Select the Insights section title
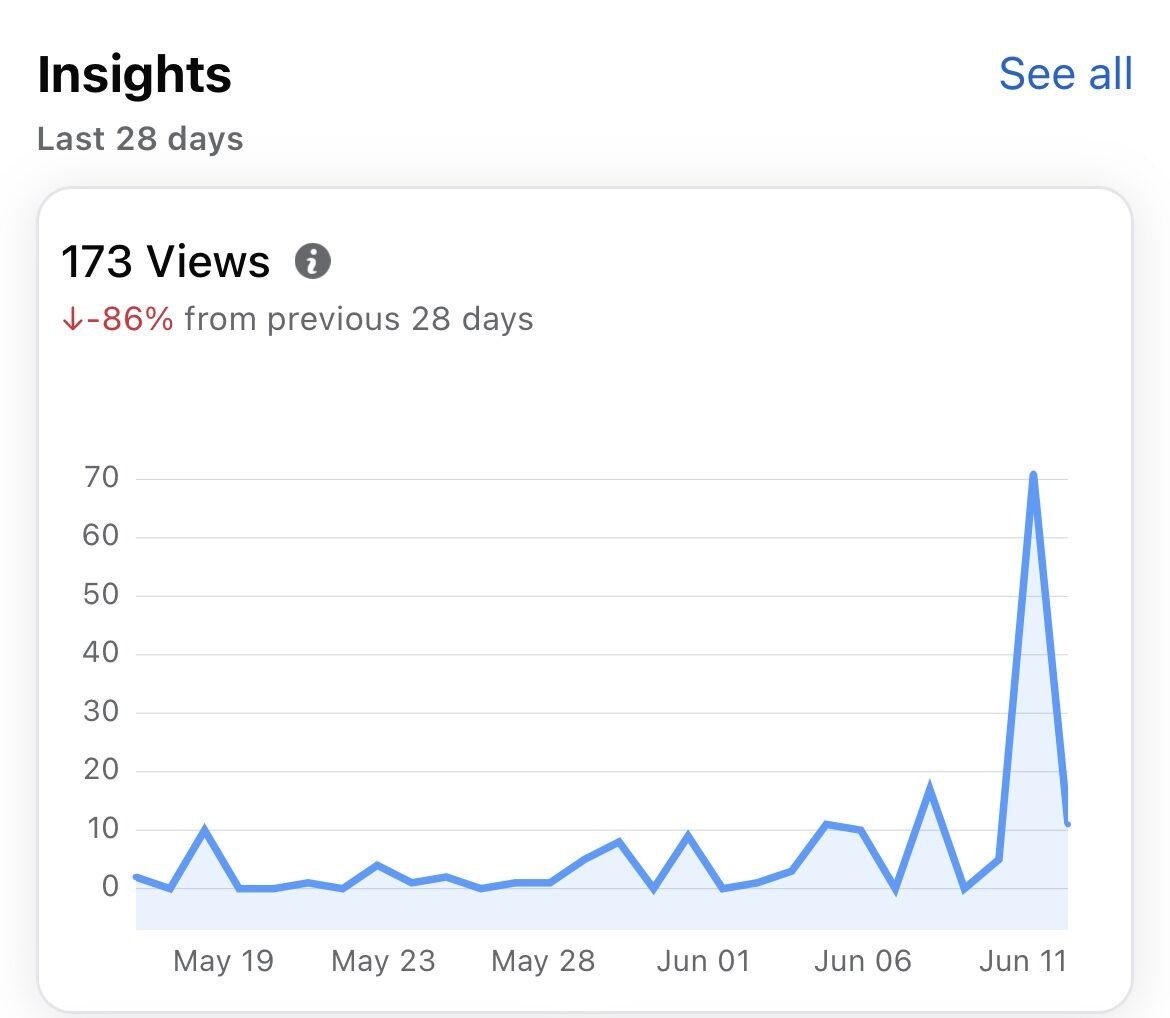 click(134, 75)
